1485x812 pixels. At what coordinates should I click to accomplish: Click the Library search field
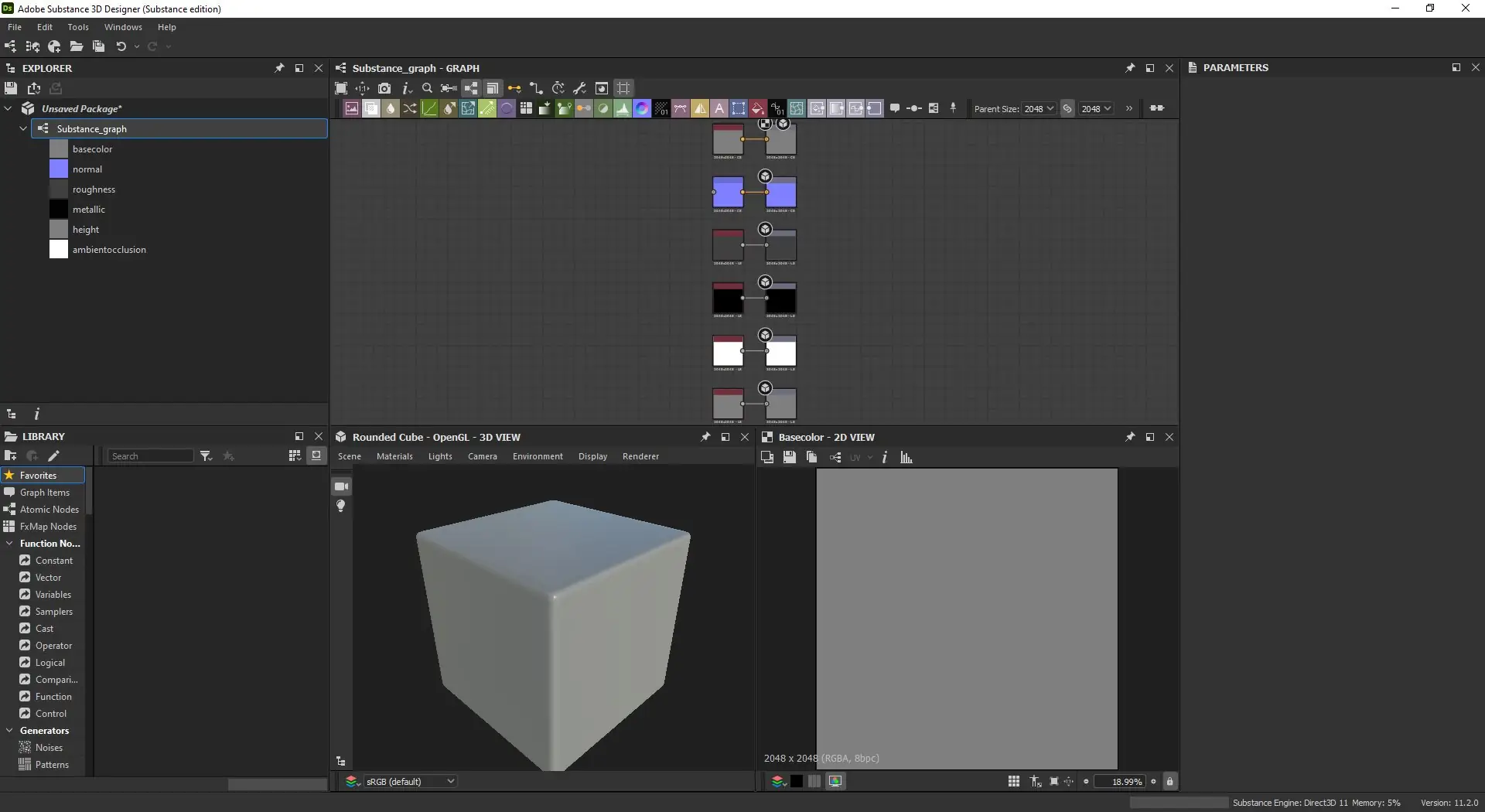tap(150, 456)
